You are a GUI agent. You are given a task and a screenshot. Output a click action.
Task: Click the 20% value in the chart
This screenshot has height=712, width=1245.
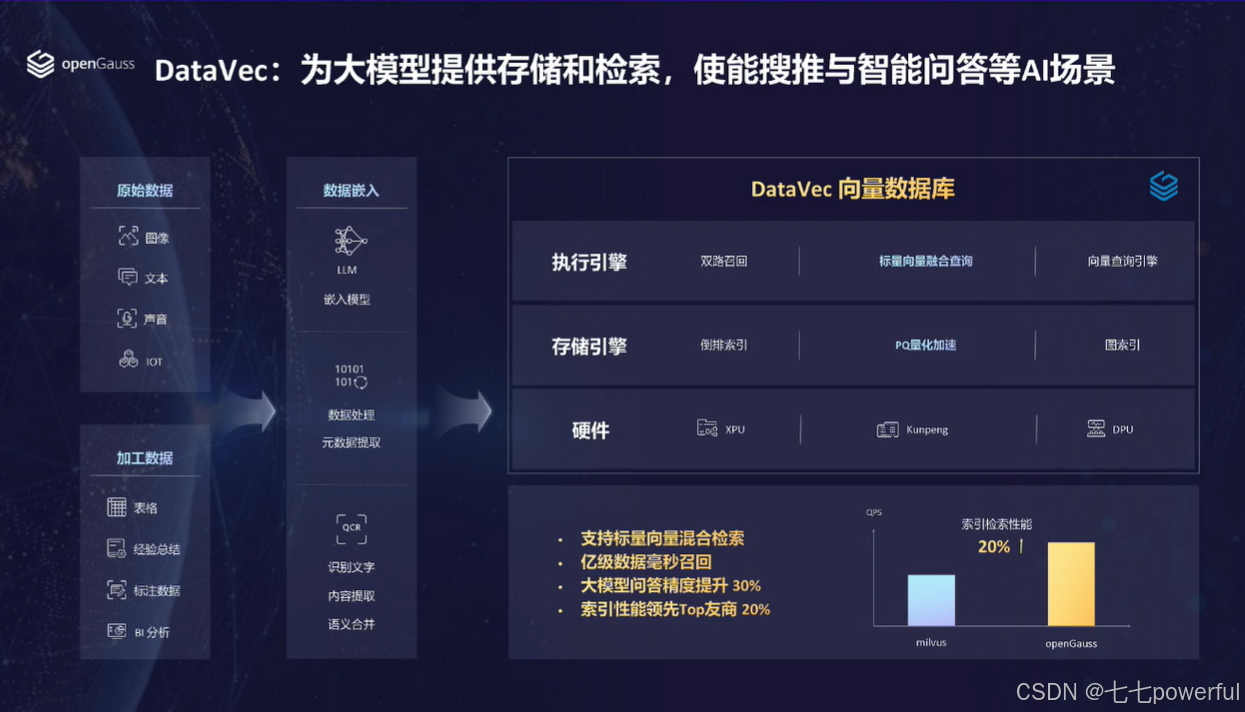(x=994, y=547)
